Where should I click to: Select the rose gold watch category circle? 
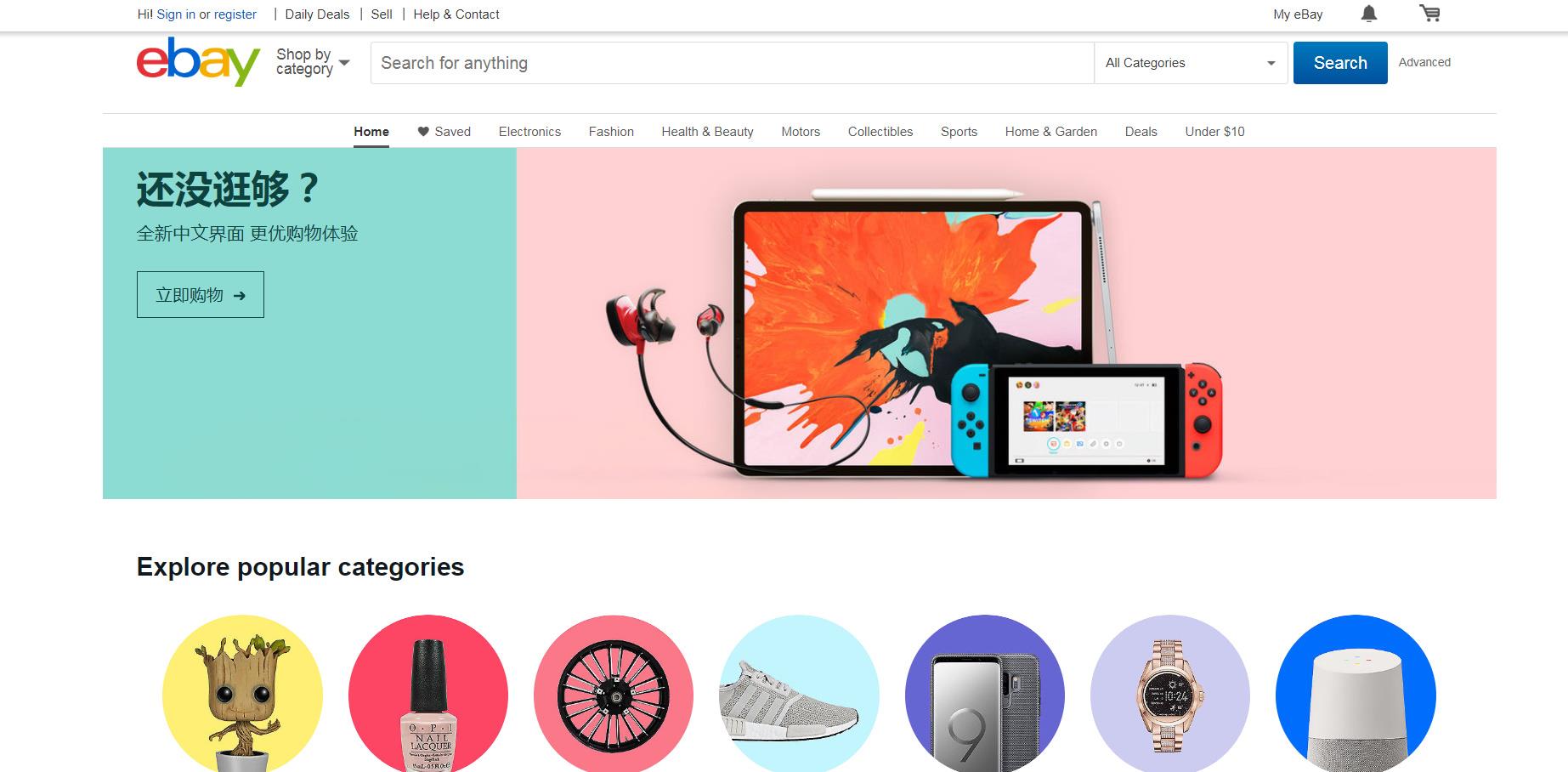tap(1170, 693)
